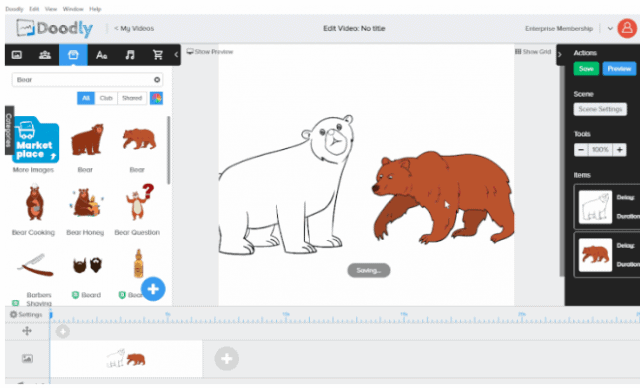The height and width of the screenshot is (388, 640).
Task: Open the Sounds music note tab
Action: pos(130,55)
